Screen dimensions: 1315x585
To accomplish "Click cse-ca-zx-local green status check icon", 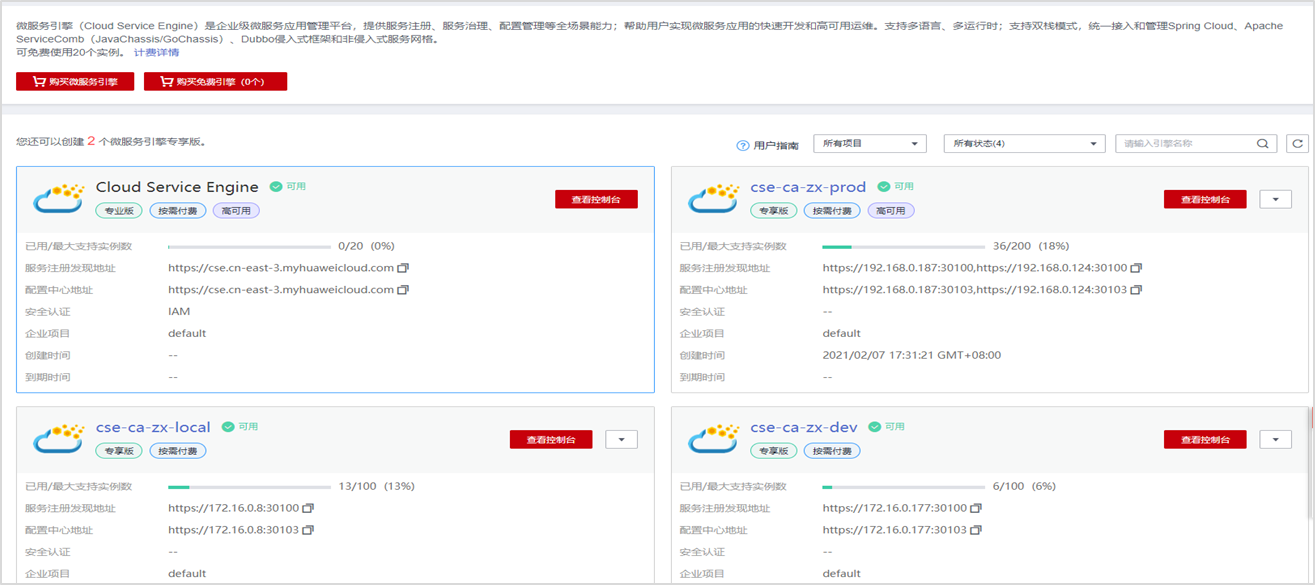I will pyautogui.click(x=228, y=427).
